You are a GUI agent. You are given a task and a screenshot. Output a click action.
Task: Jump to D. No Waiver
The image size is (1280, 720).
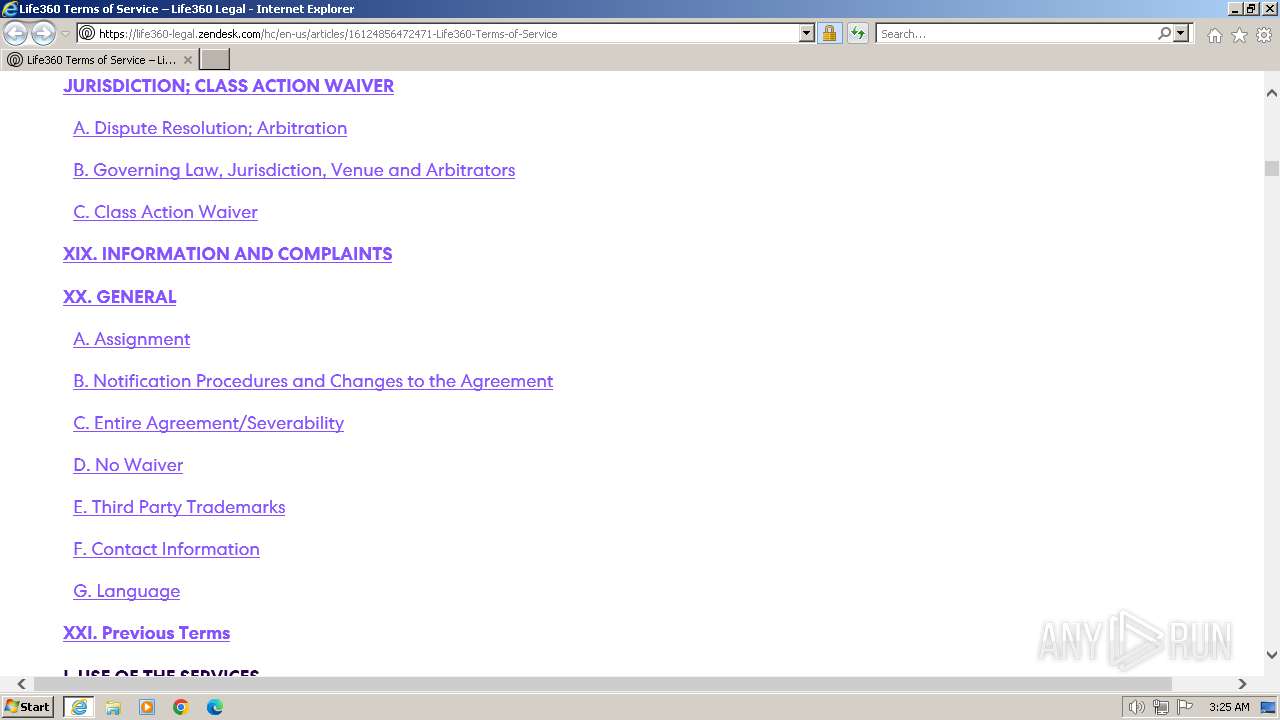tap(128, 465)
